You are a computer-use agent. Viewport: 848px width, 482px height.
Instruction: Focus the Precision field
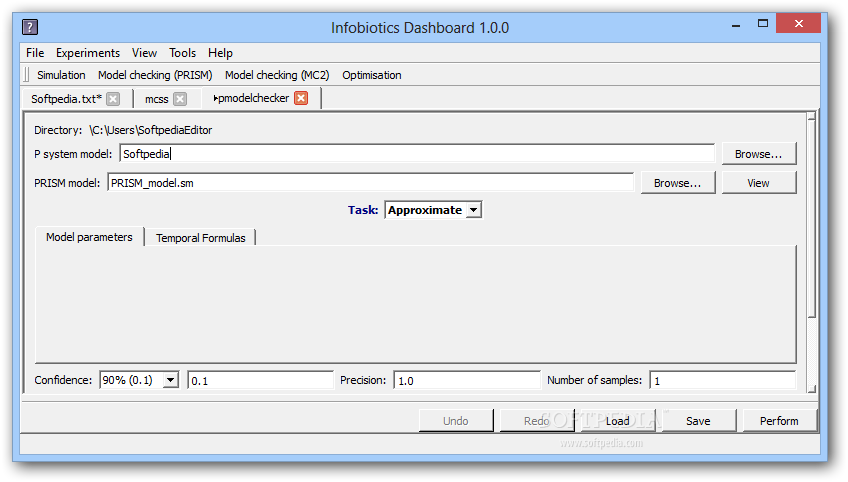click(x=467, y=380)
